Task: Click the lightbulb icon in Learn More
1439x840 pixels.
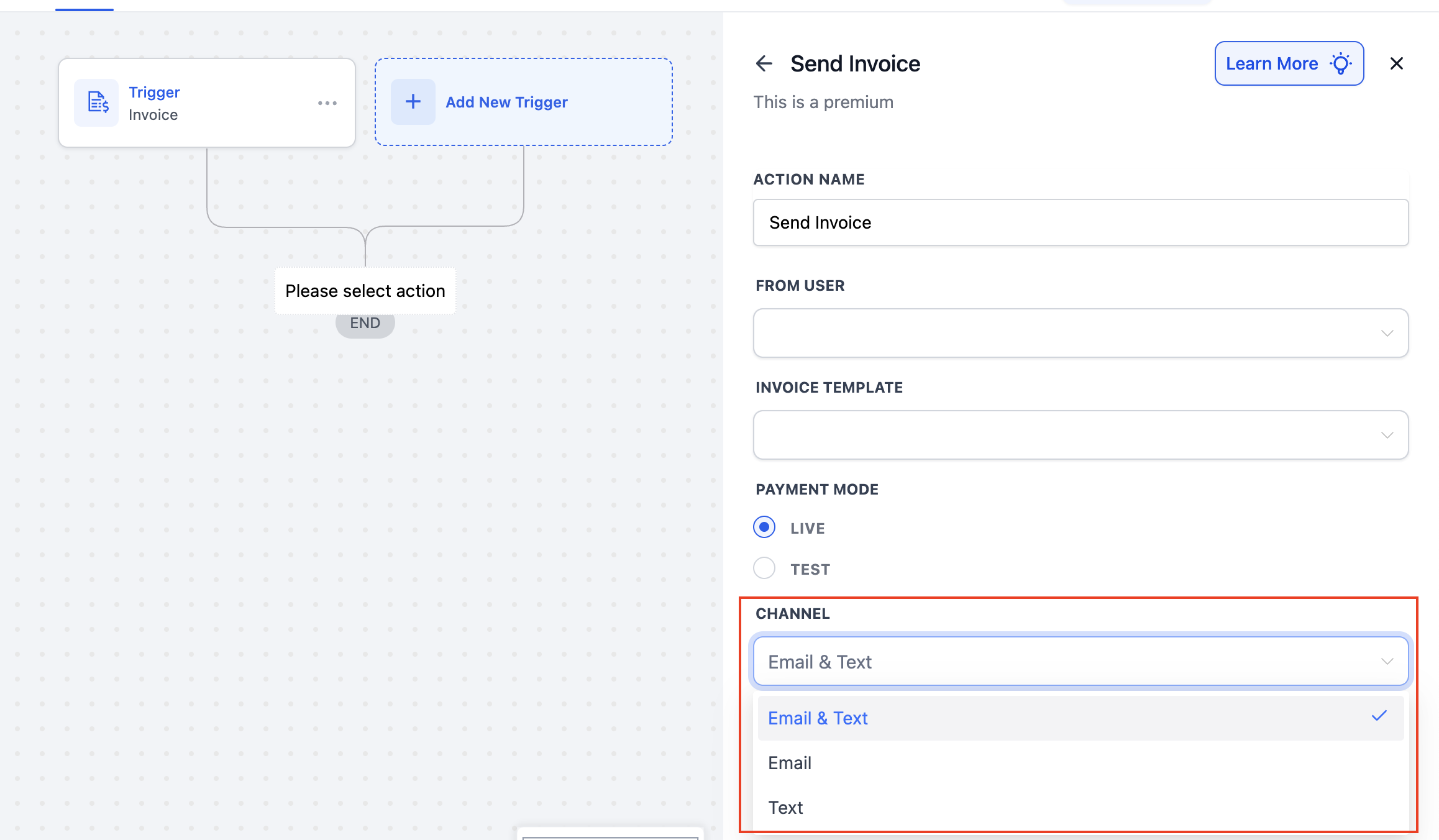Action: point(1341,63)
